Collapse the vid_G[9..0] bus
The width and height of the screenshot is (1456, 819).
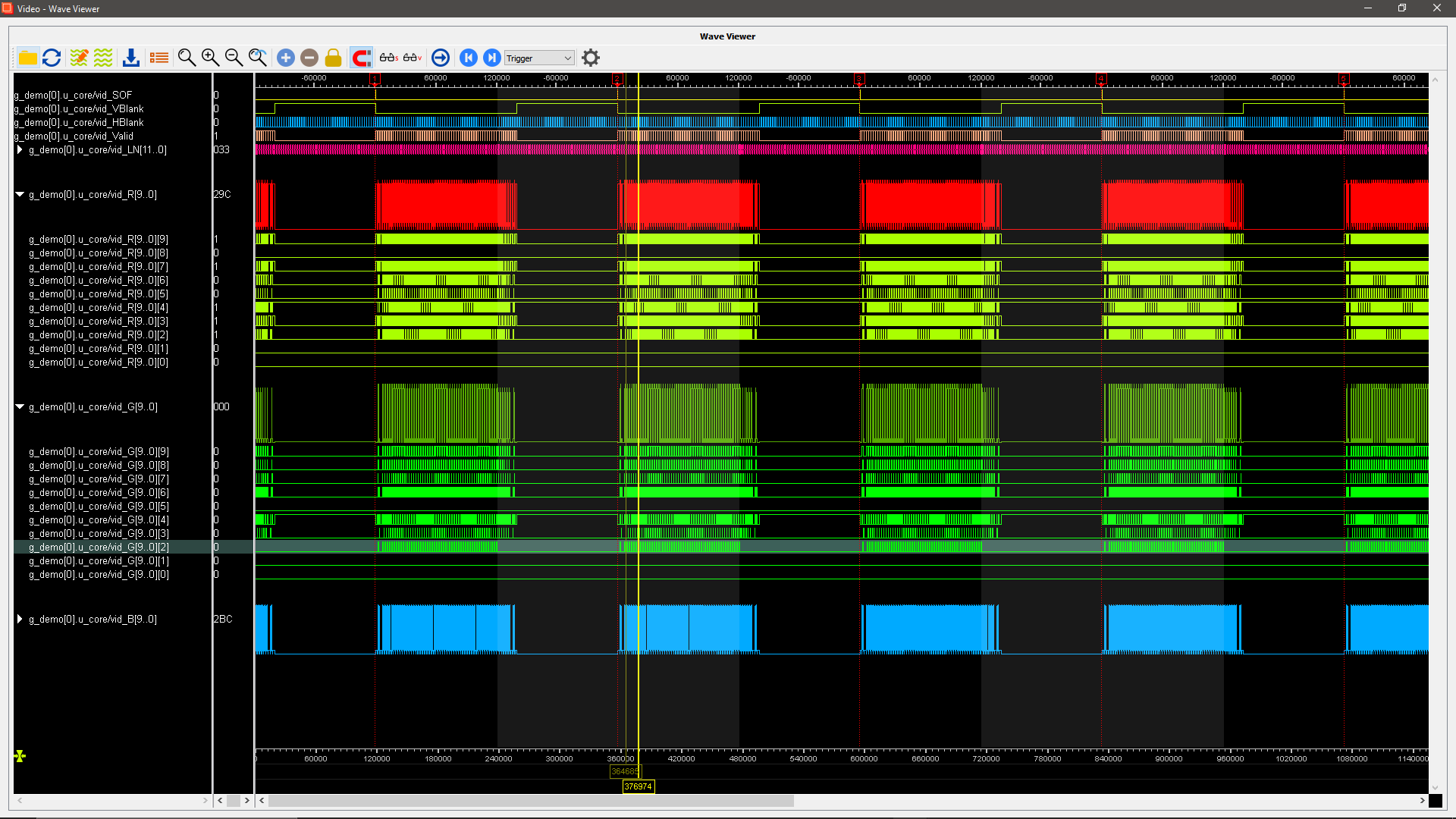[x=20, y=407]
